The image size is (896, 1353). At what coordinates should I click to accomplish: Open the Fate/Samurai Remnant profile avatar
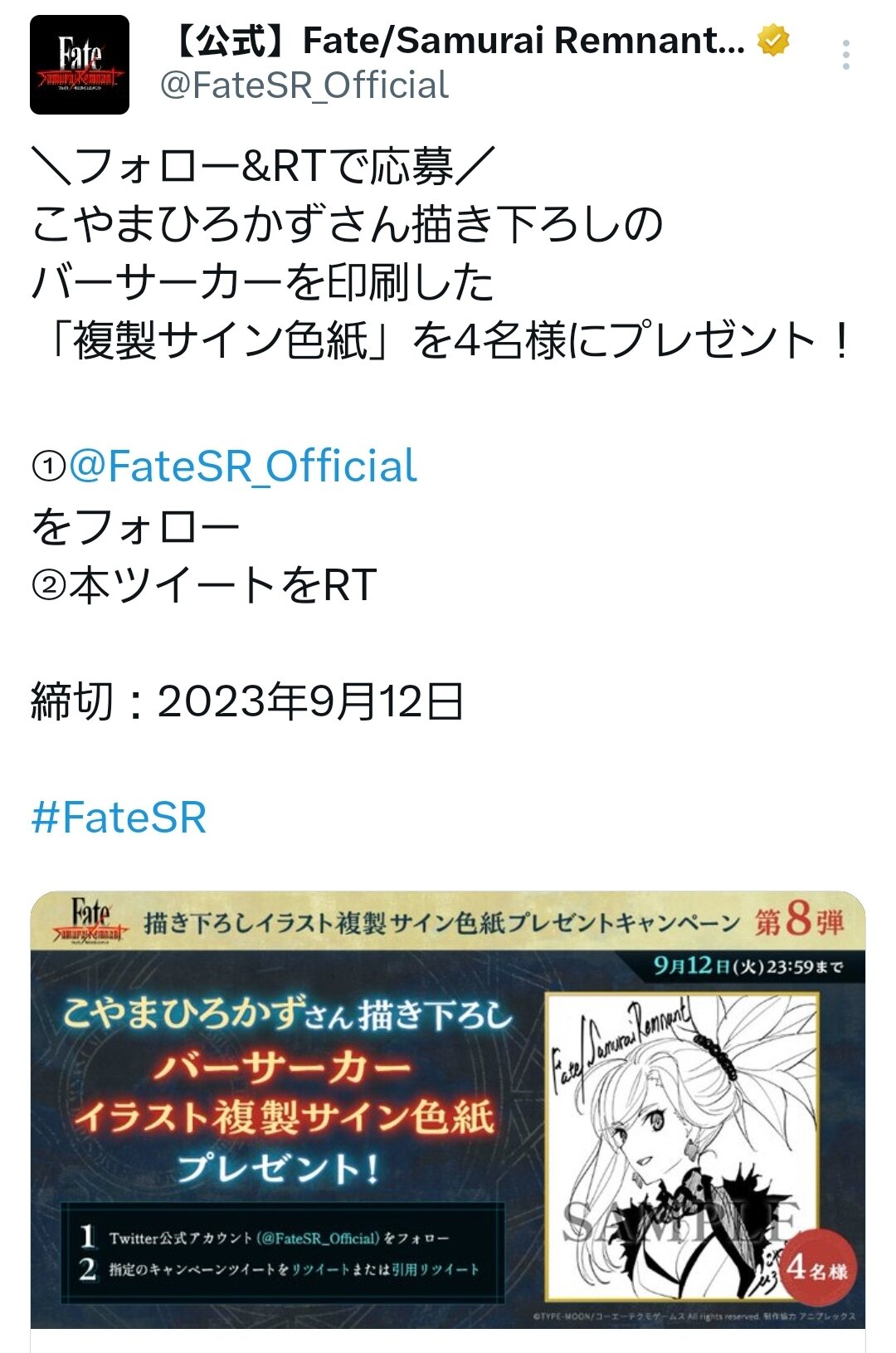point(80,65)
